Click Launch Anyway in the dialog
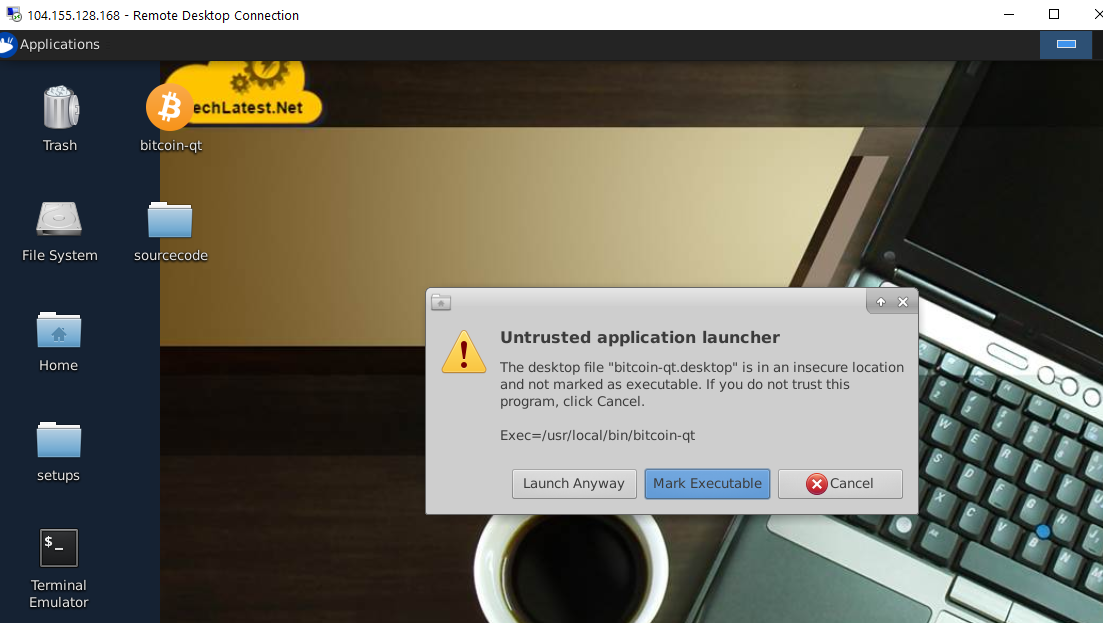1103x623 pixels. (574, 484)
